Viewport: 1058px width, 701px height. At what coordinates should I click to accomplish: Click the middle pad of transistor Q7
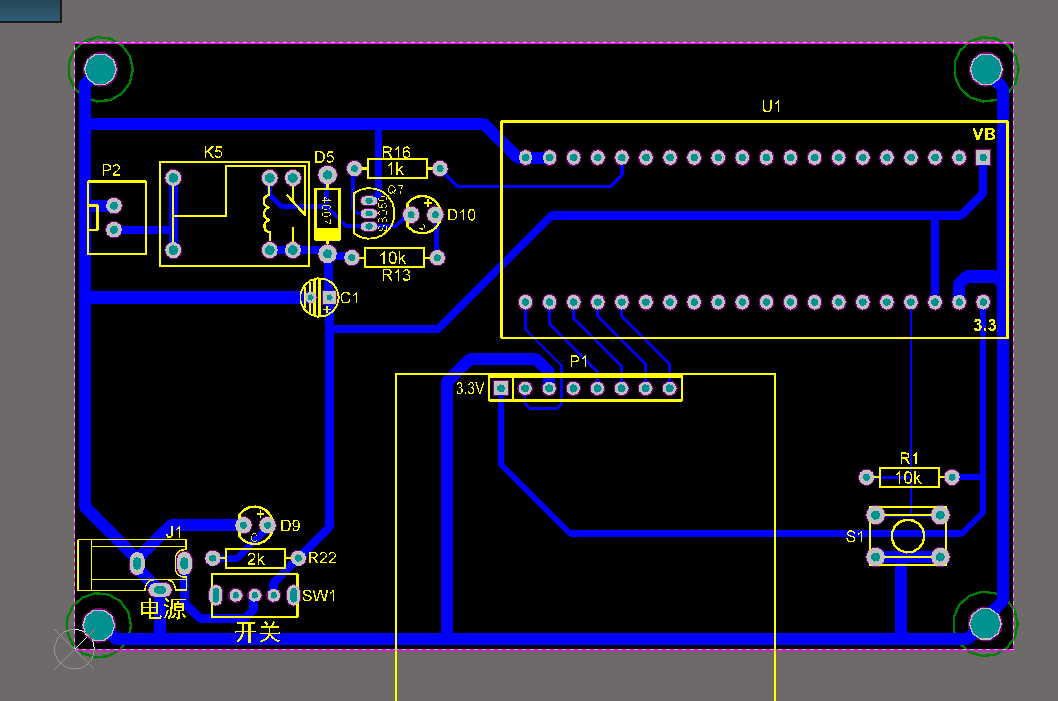(369, 213)
